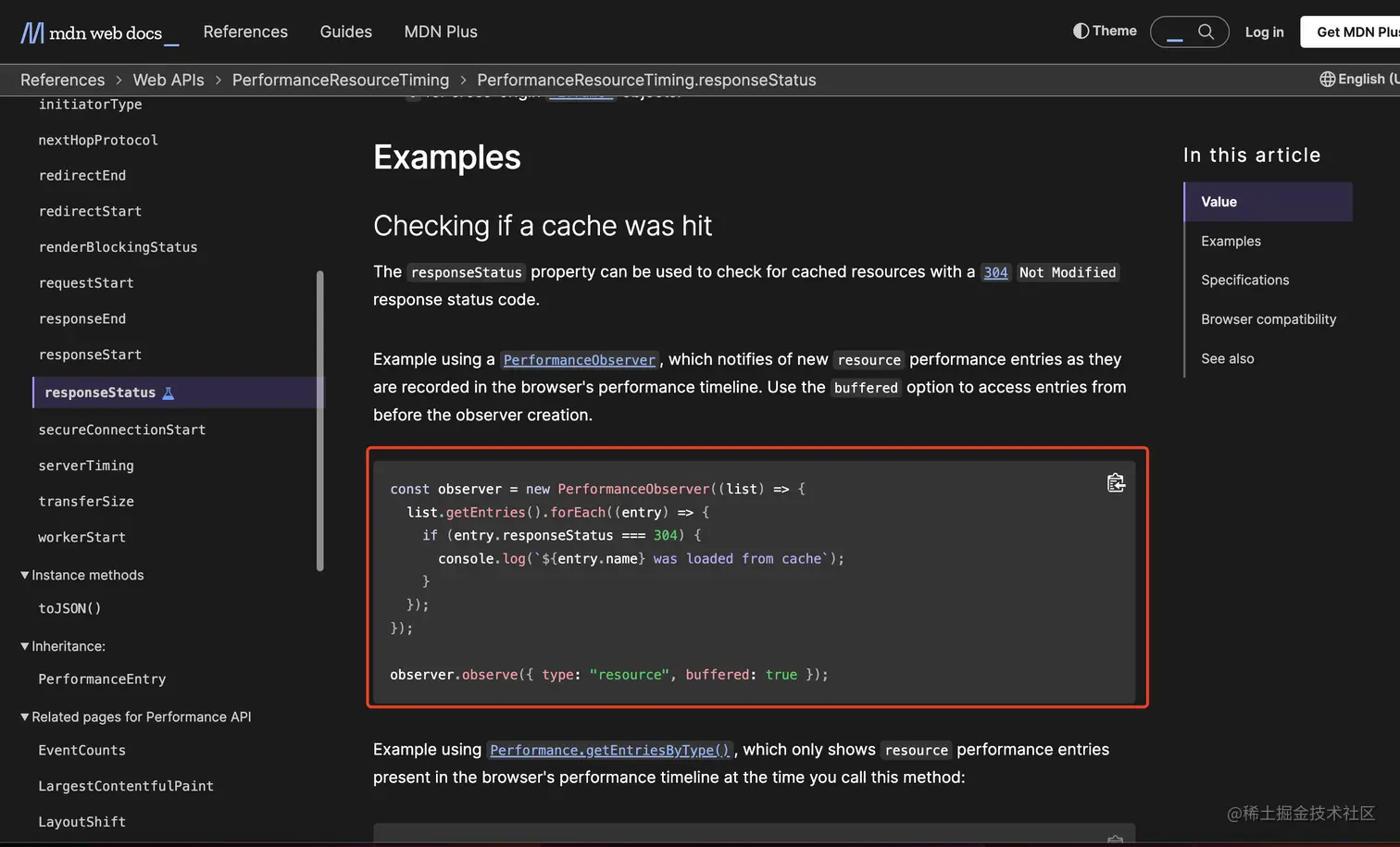Open the English language dropdown
Viewport: 1400px width, 847px height.
(x=1359, y=79)
